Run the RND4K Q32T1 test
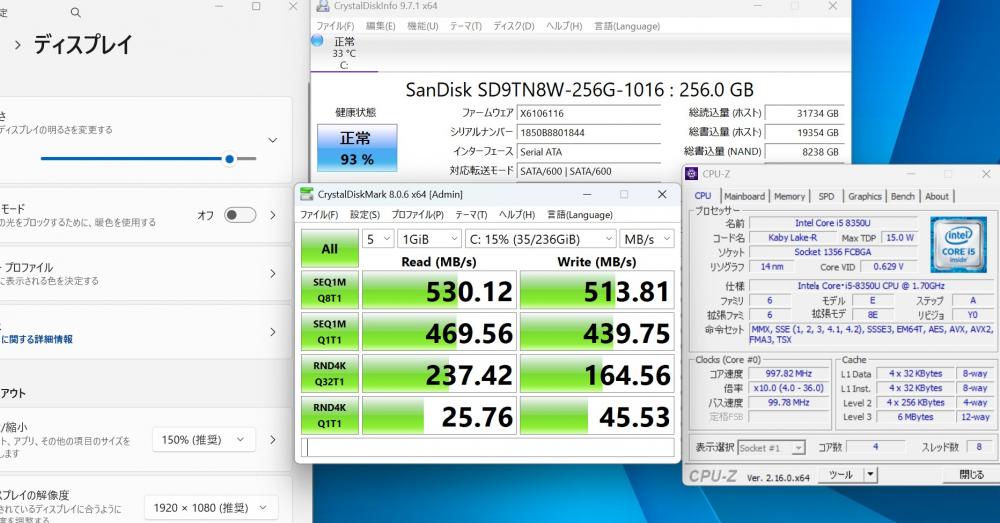Viewport: 1000px width, 523px height. [330, 374]
